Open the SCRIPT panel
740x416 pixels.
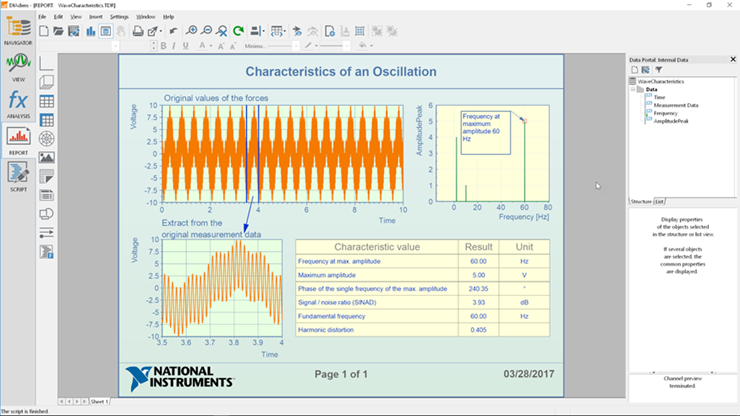coord(18,174)
